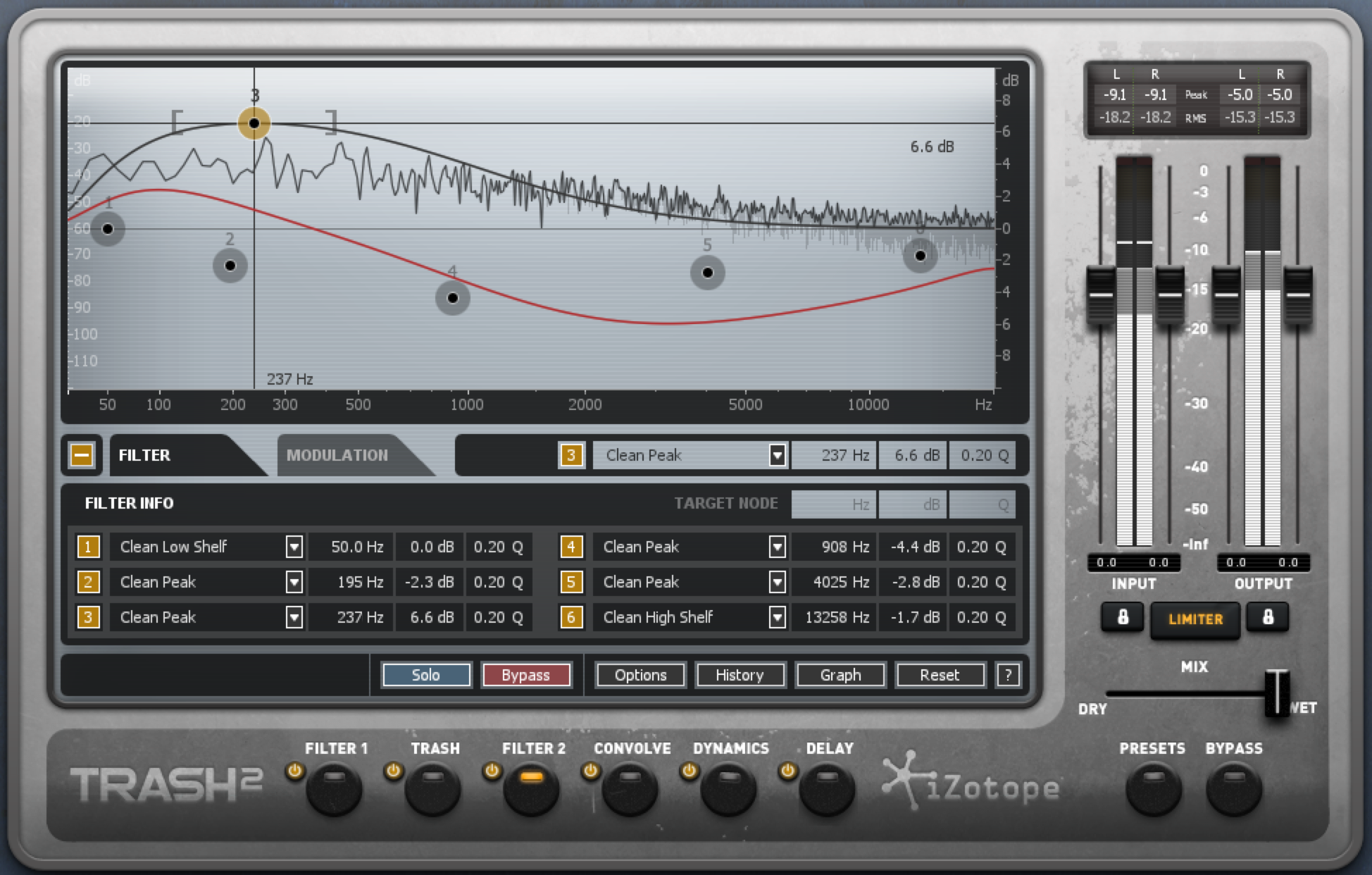Click the selected node 6.6 dB gain field
Image resolution: width=1372 pixels, height=875 pixels.
tap(912, 456)
